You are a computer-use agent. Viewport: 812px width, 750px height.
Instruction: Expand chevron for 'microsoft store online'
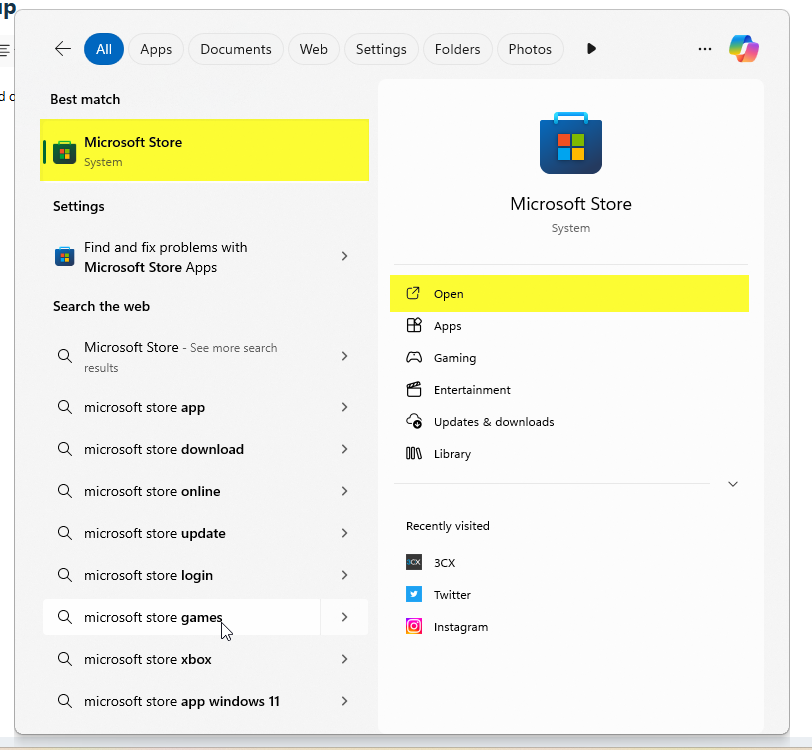[x=344, y=491]
